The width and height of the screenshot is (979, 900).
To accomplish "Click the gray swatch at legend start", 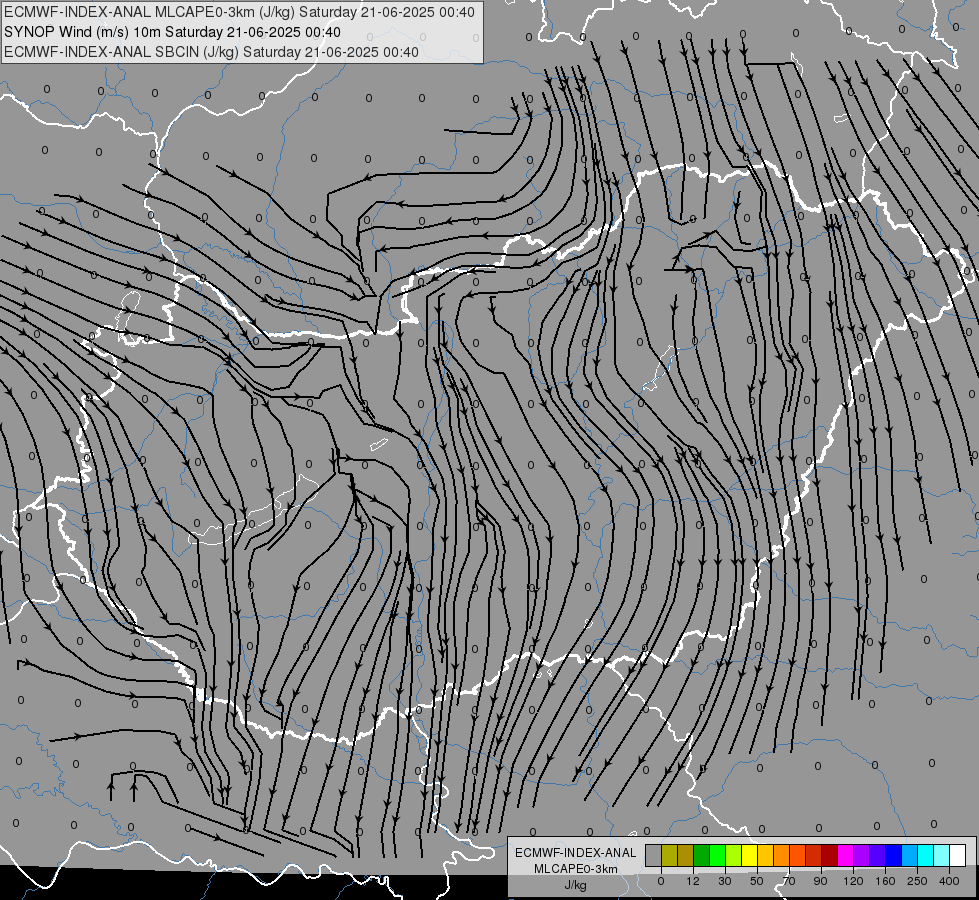I will click(653, 855).
